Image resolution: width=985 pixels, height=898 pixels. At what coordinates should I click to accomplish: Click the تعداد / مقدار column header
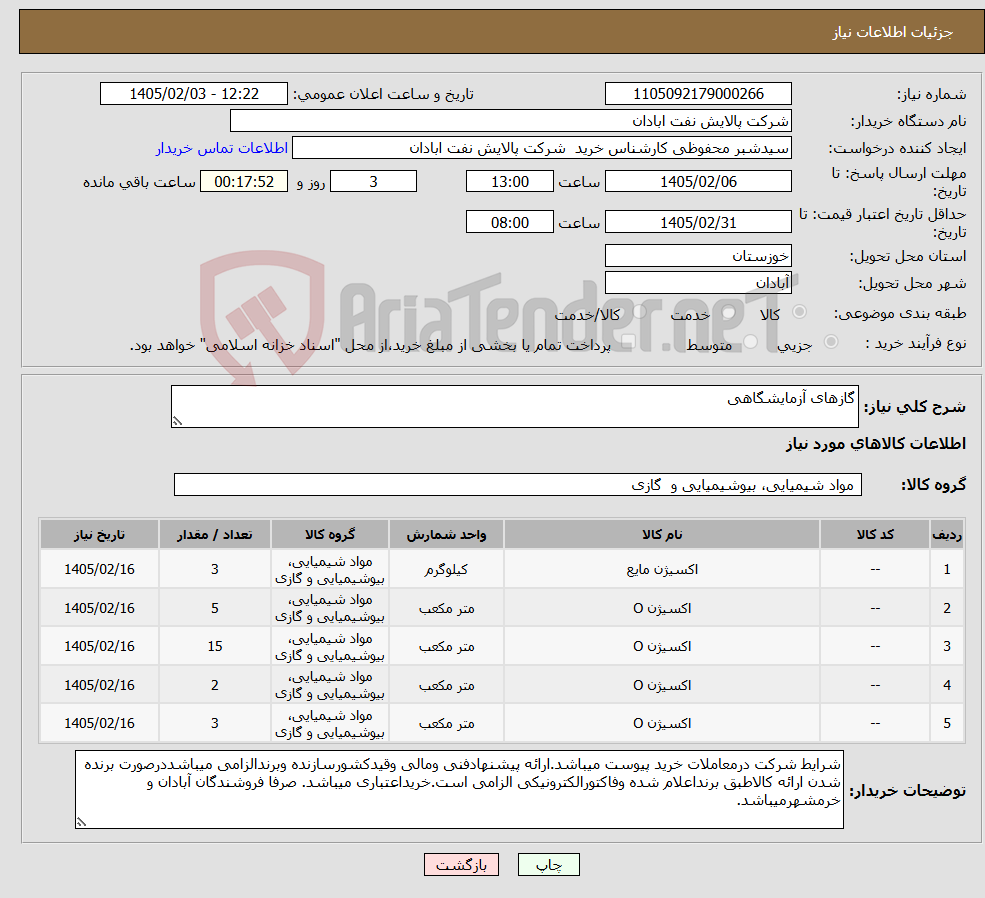(x=215, y=534)
